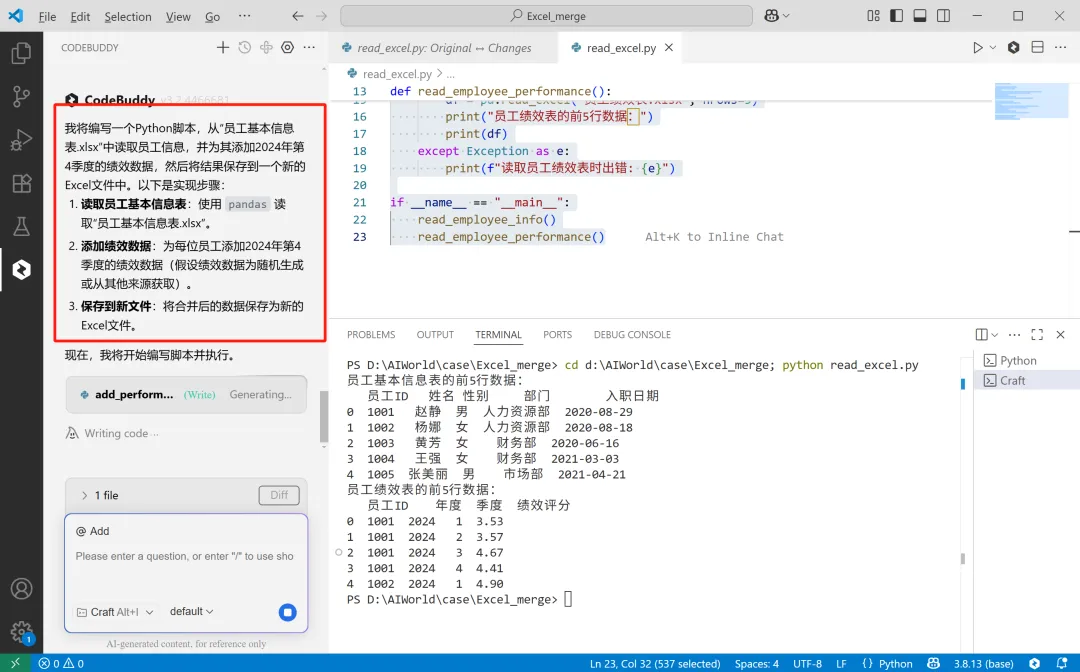Start new CodeBuddy chat with plus icon

222,48
